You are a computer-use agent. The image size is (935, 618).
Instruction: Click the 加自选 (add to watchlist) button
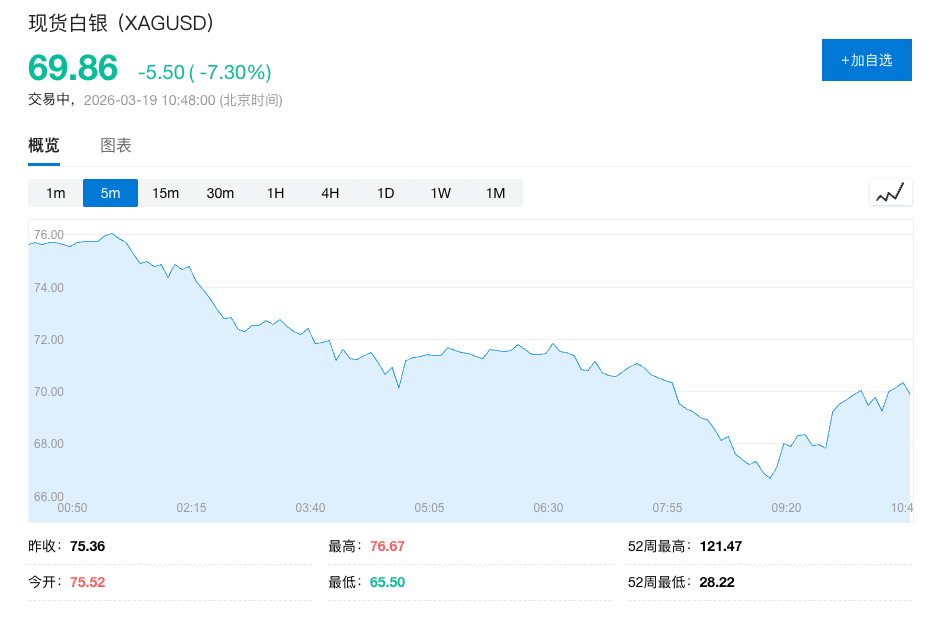click(866, 60)
